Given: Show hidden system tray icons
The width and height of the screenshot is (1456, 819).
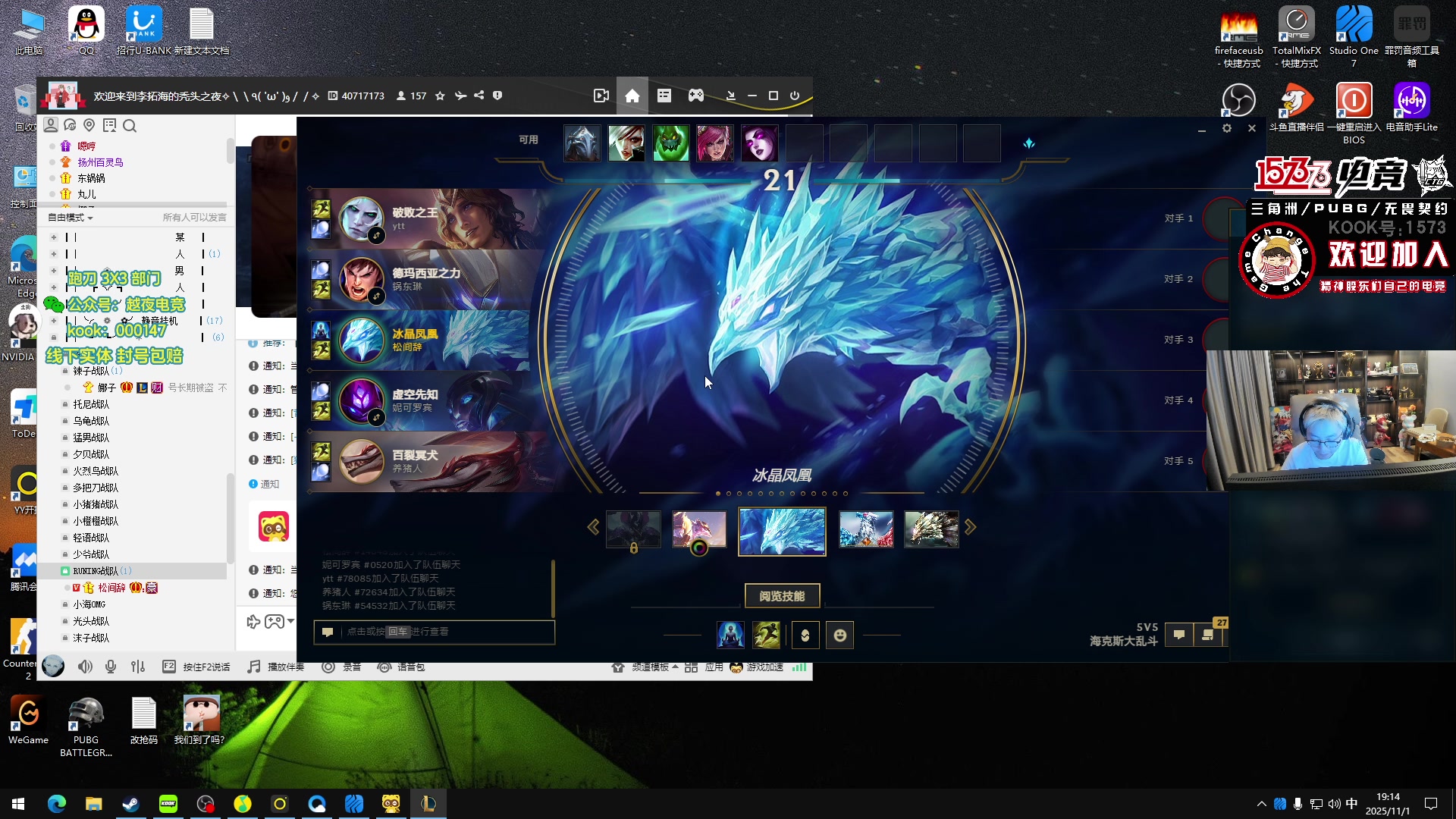Looking at the screenshot, I should click(1261, 804).
